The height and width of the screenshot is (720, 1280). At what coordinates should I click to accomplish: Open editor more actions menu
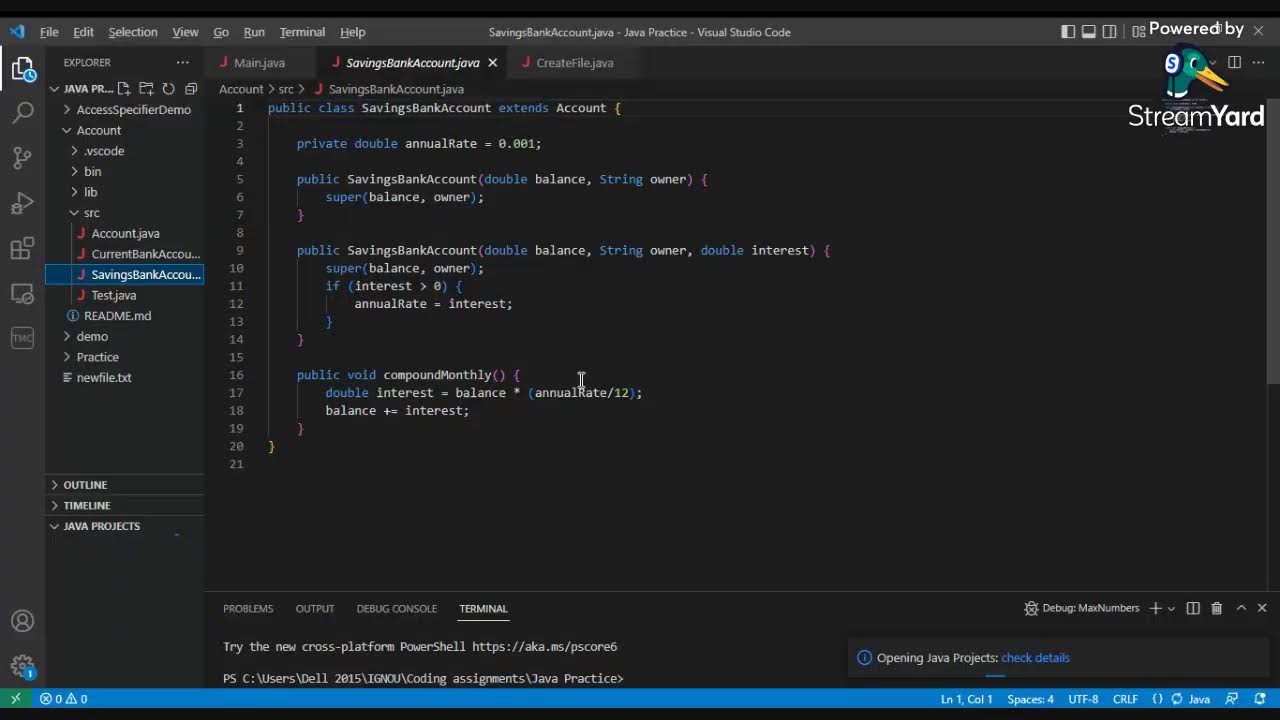coord(1259,62)
